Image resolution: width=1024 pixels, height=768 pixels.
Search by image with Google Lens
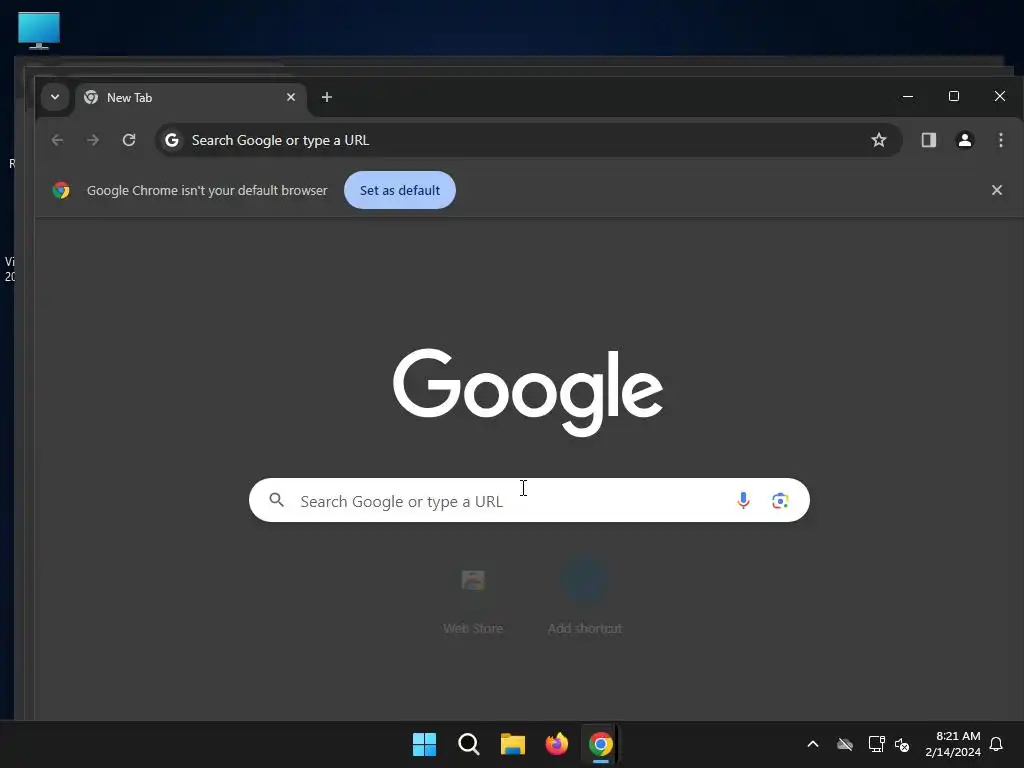click(x=780, y=501)
